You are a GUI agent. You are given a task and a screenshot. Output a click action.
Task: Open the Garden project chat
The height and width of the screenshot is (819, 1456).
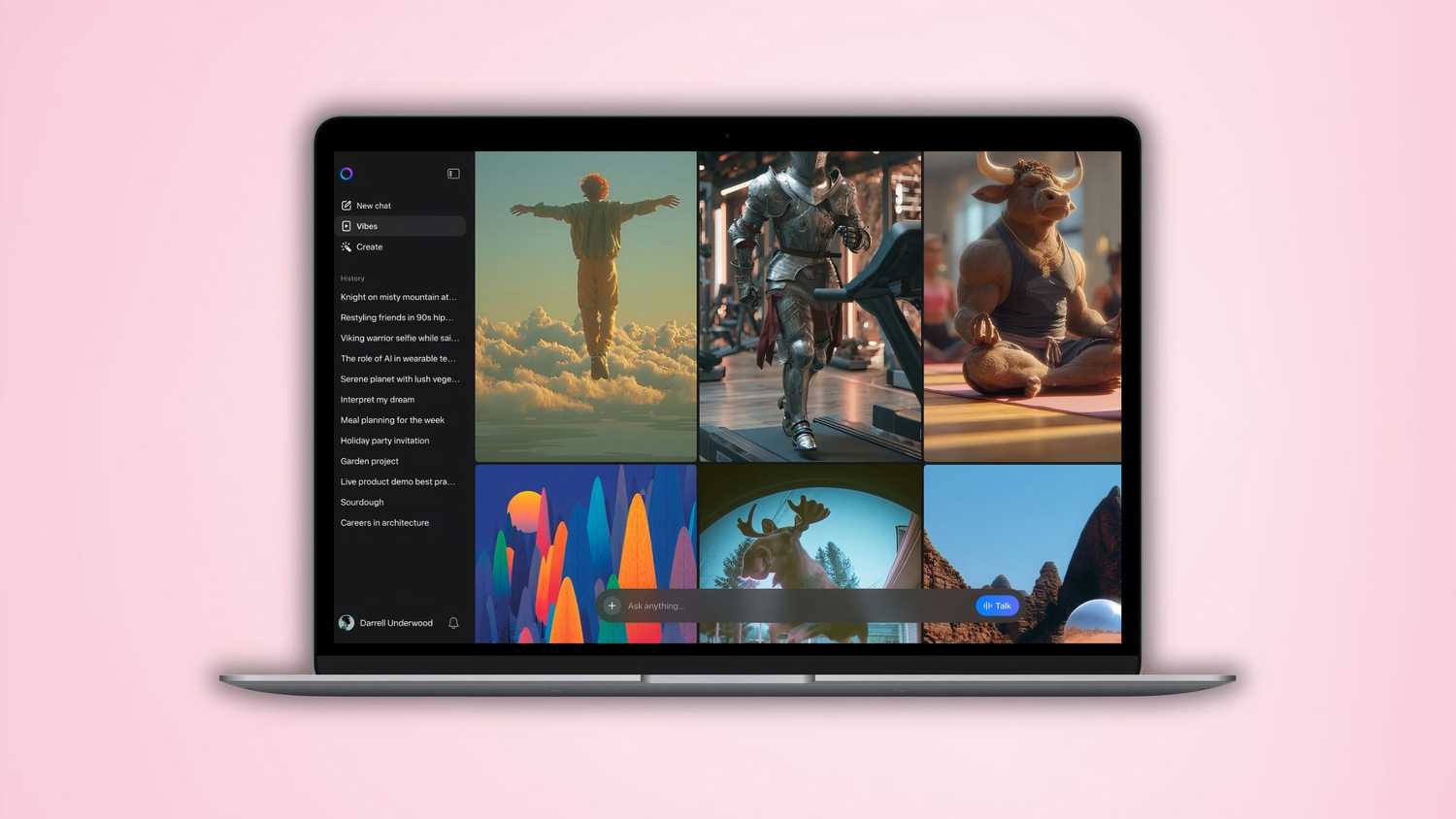[369, 461]
